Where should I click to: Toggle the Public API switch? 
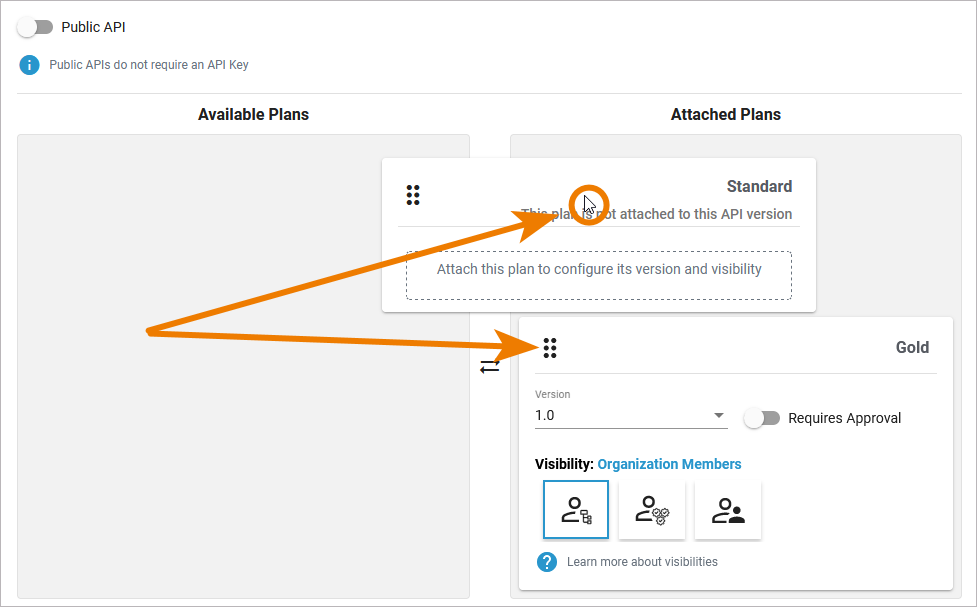(35, 27)
